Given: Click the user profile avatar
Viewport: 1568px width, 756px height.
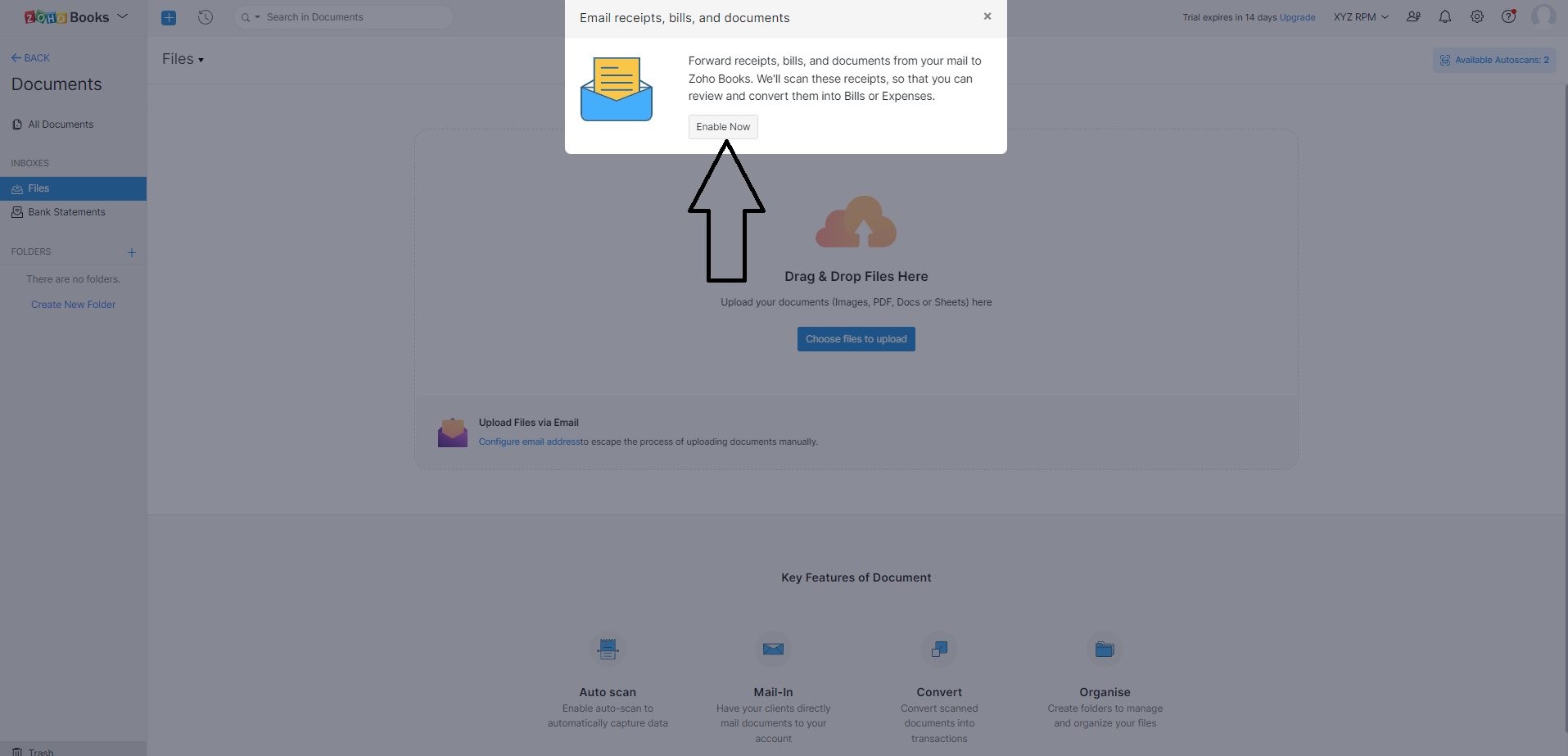Looking at the screenshot, I should click(x=1543, y=16).
